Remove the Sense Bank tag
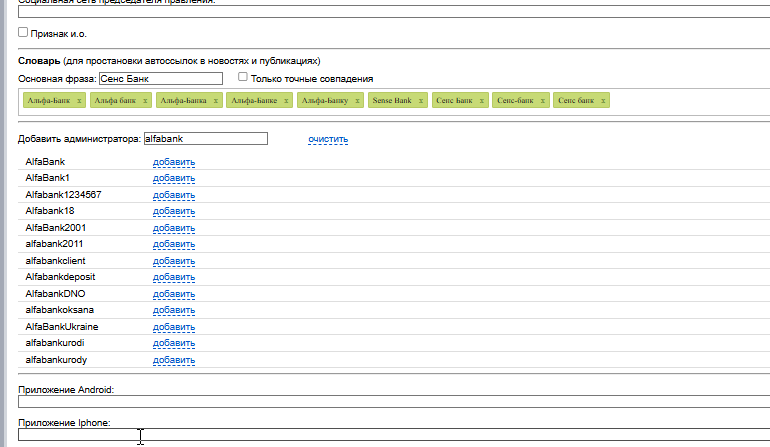This screenshot has height=447, width=770. tap(421, 101)
